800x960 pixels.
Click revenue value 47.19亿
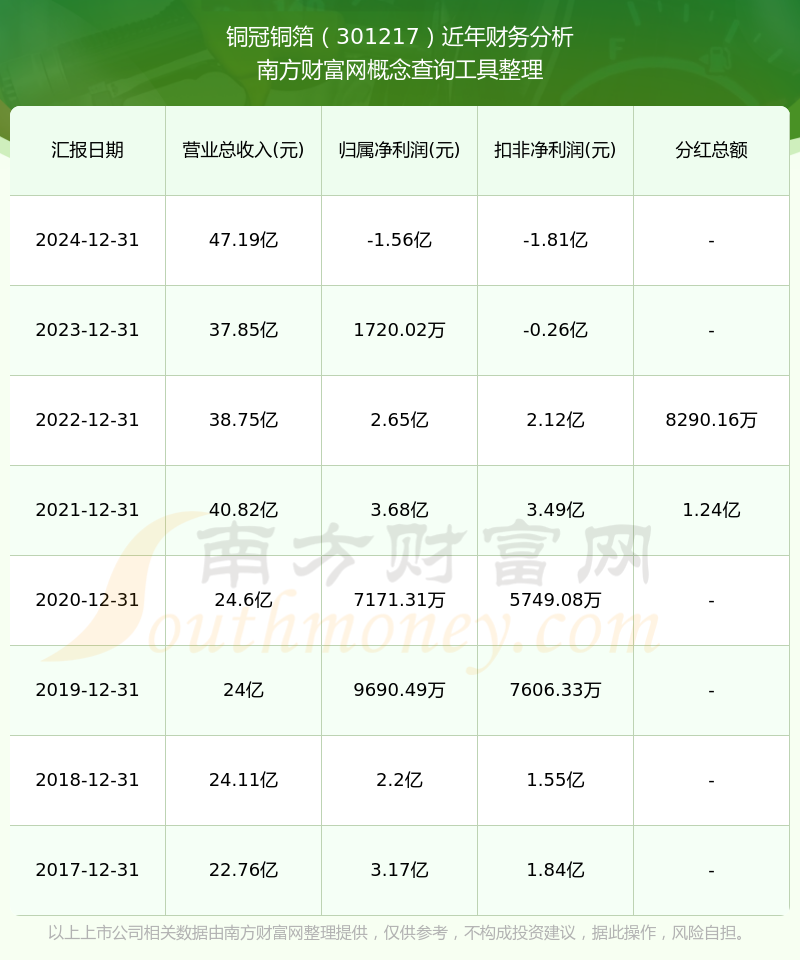[x=244, y=240]
